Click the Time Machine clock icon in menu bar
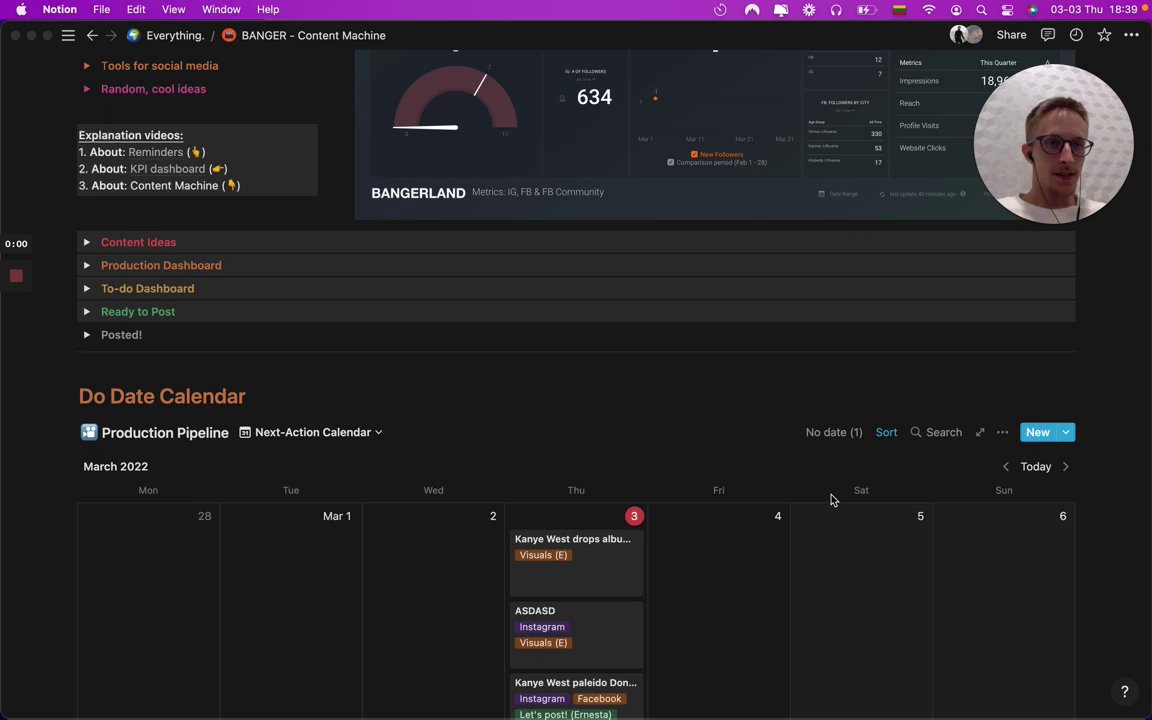 pyautogui.click(x=720, y=10)
